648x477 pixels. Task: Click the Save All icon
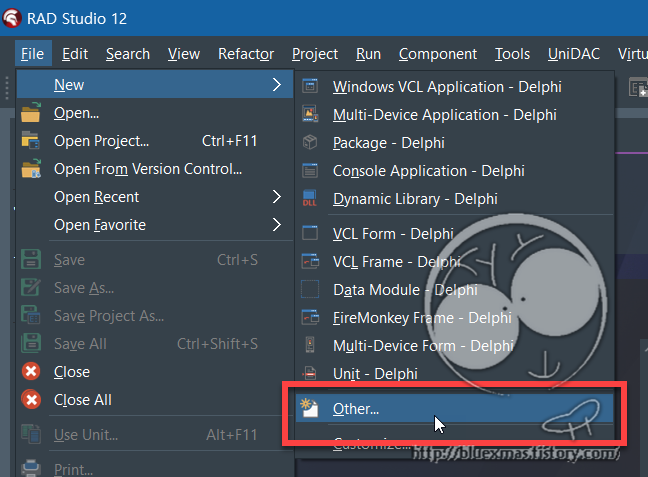coord(31,343)
